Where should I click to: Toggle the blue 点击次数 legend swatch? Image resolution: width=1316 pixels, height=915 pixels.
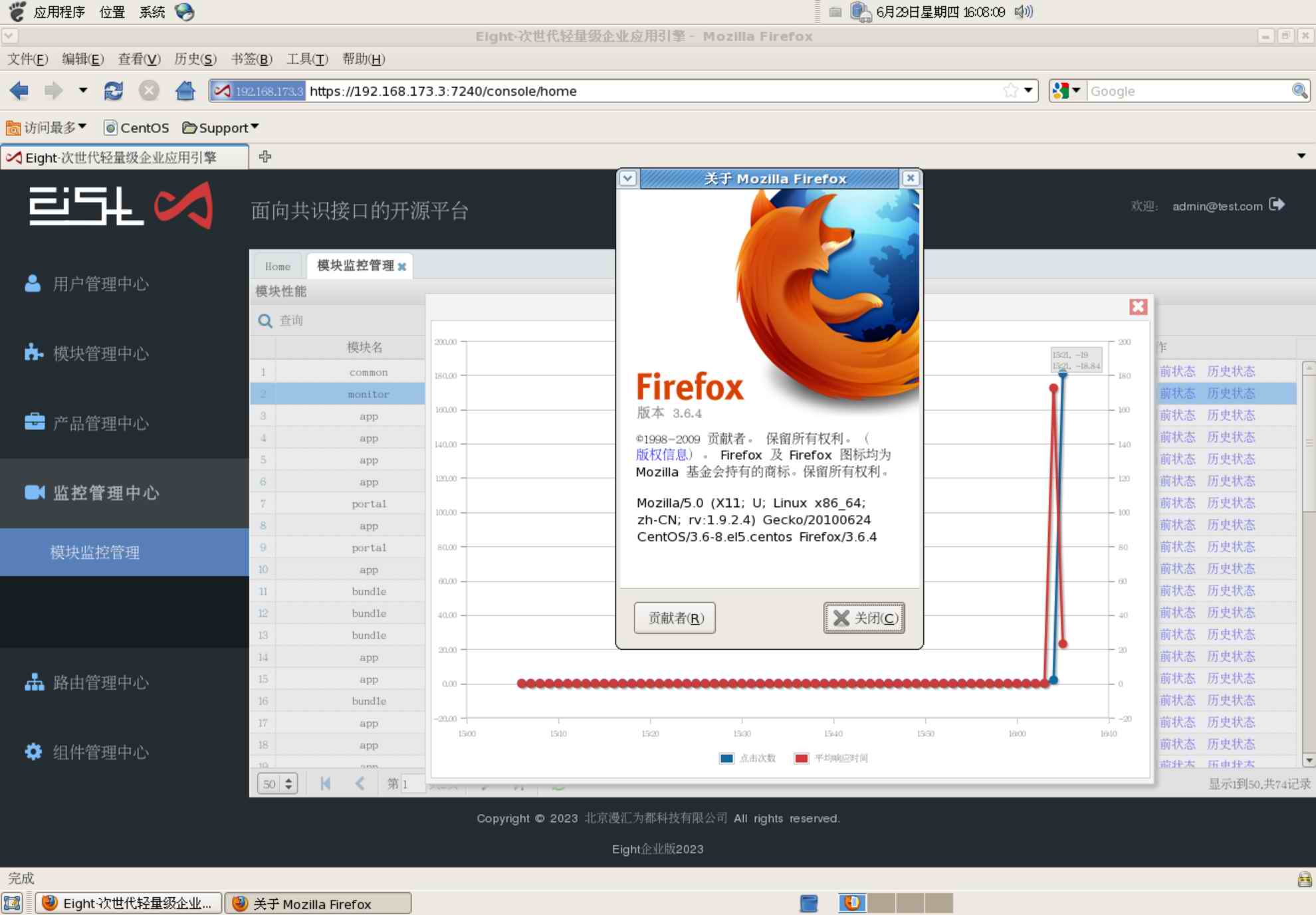click(x=726, y=758)
